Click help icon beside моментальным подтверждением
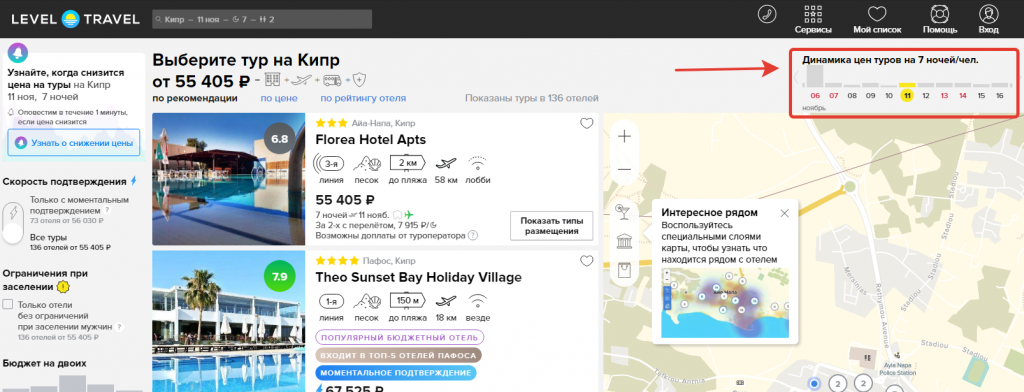Viewport: 1024px width, 392px height. click(x=107, y=211)
